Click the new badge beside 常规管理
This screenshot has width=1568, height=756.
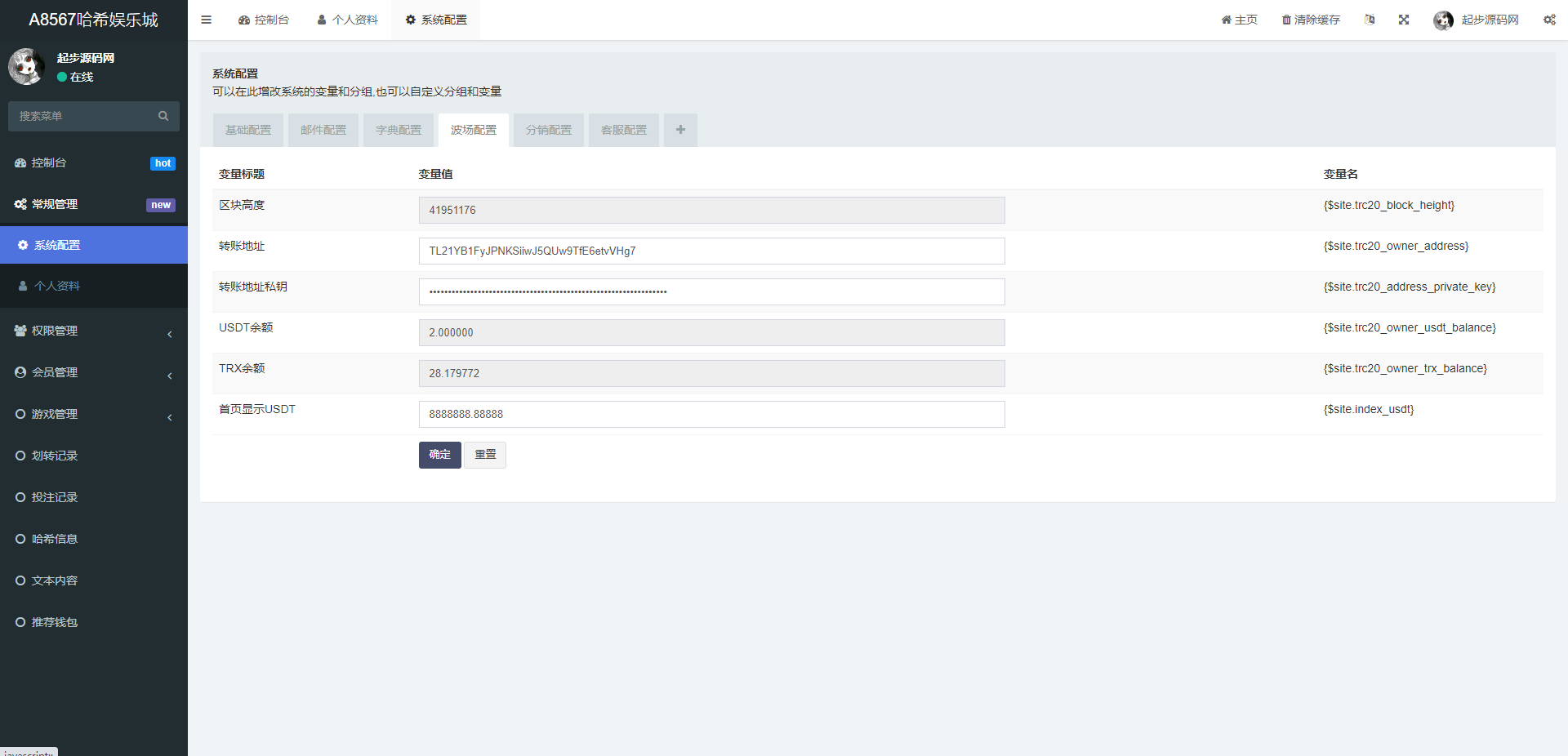(x=161, y=205)
